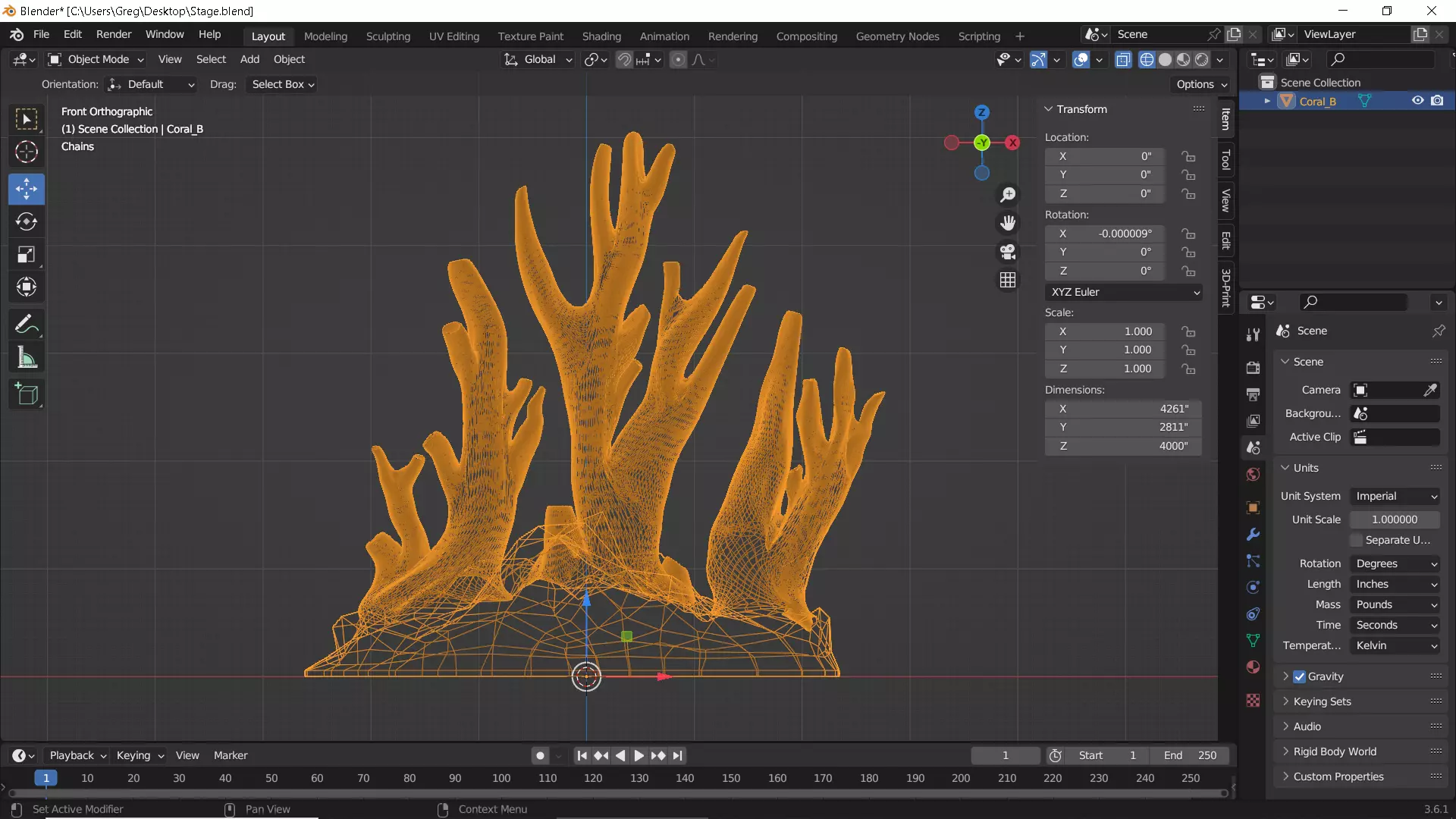
Task: Open the XYZ Euler rotation mode dropdown
Action: click(1123, 292)
